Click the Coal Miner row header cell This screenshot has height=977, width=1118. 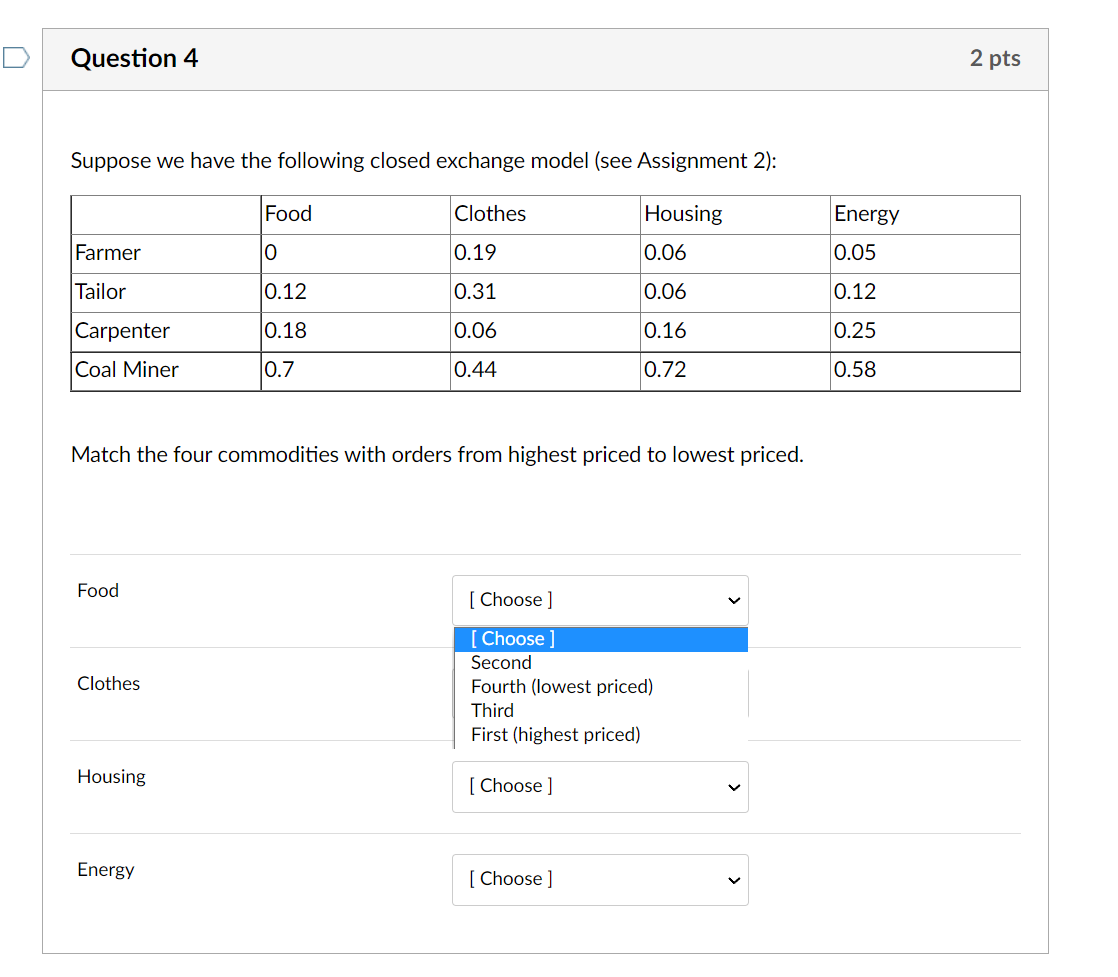166,371
